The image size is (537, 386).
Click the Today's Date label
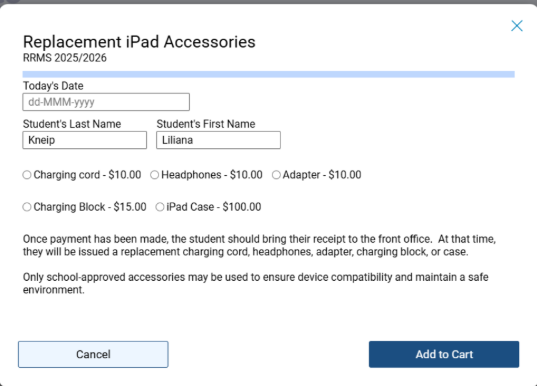53,86
